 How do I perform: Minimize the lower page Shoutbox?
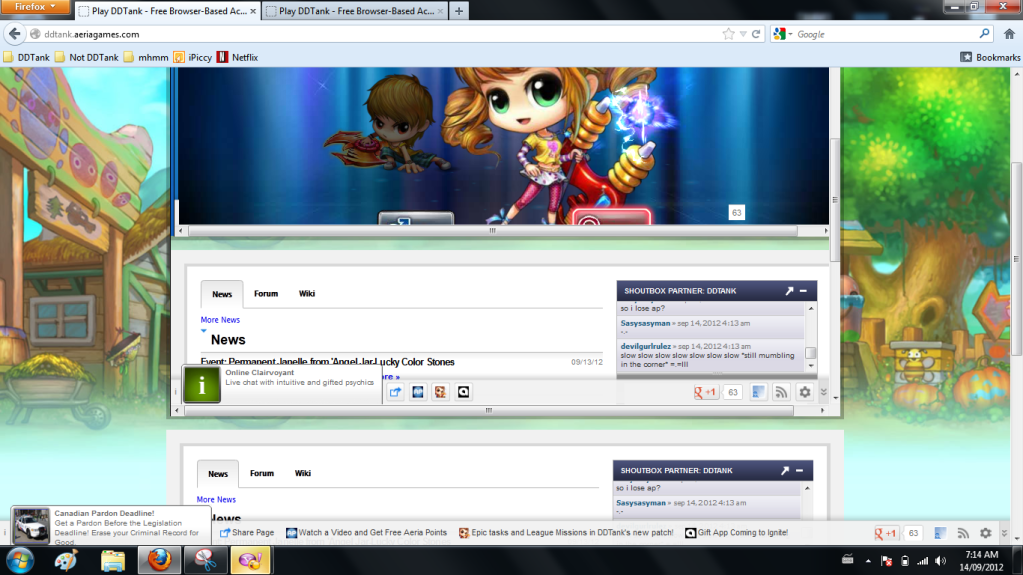[x=799, y=471]
